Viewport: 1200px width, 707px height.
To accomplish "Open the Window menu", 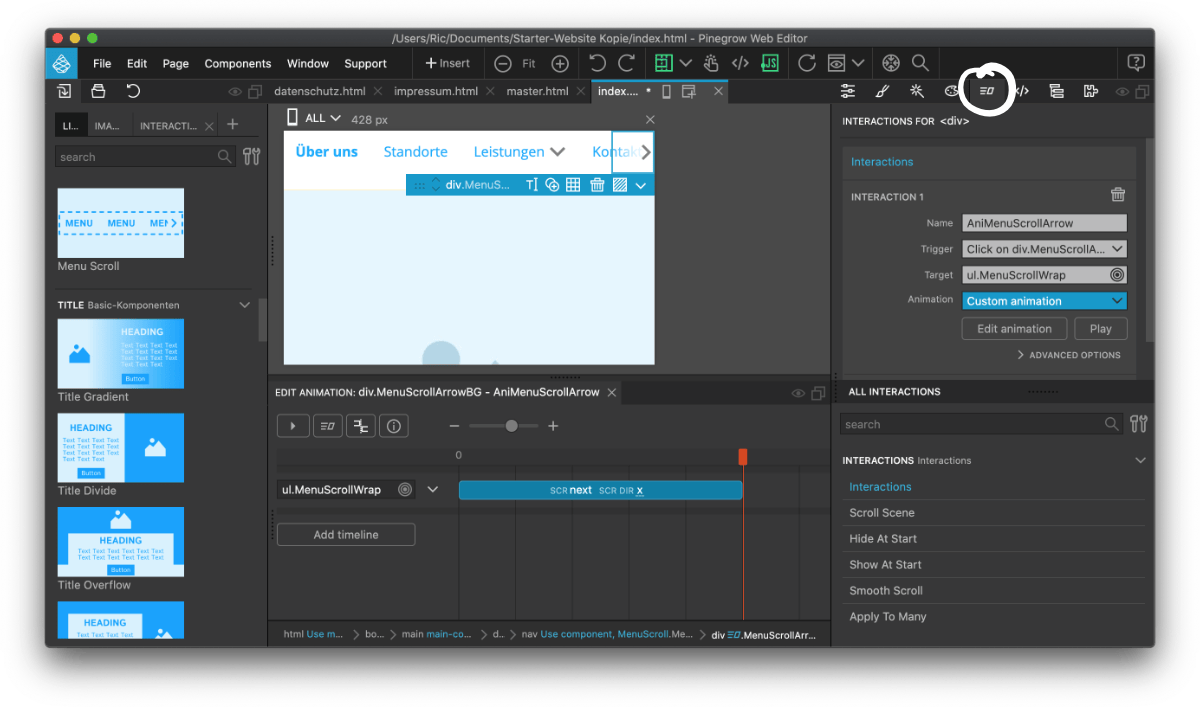I will click(308, 63).
